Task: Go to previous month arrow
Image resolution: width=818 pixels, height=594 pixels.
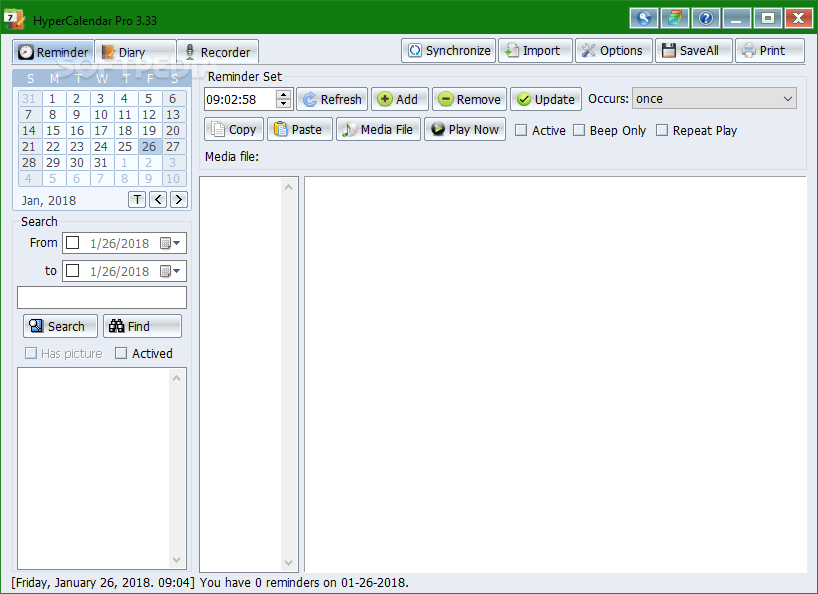Action: tap(158, 199)
